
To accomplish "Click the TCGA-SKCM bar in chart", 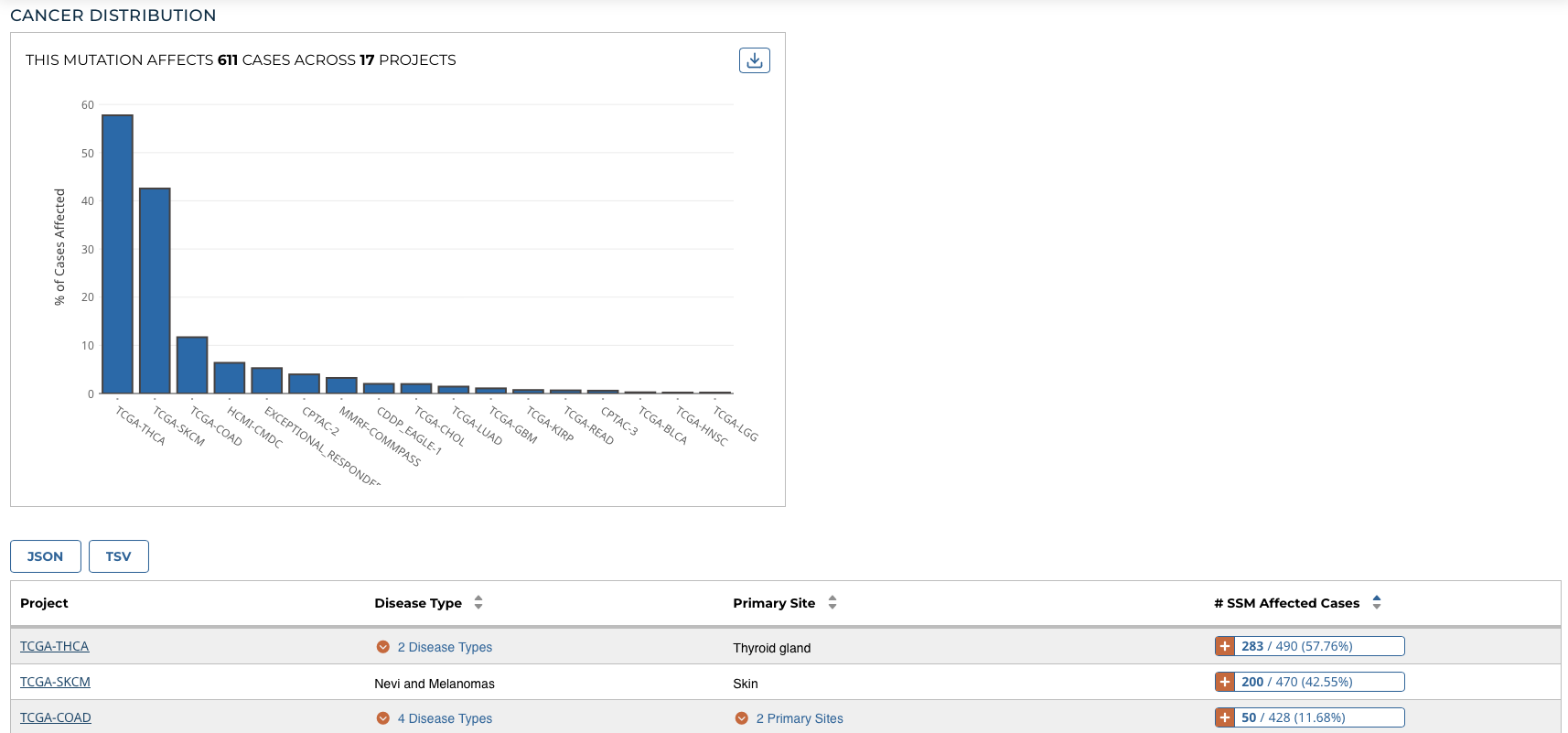I will (155, 291).
